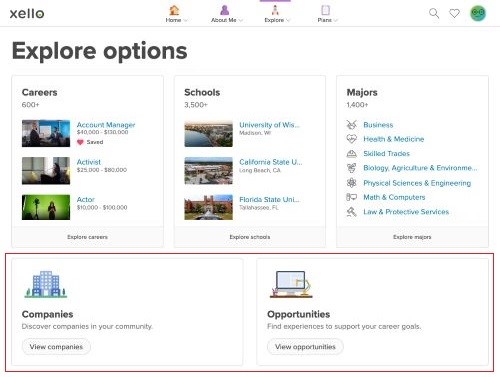Expand the Explore menu label
This screenshot has height=377, width=500.
[x=277, y=20]
